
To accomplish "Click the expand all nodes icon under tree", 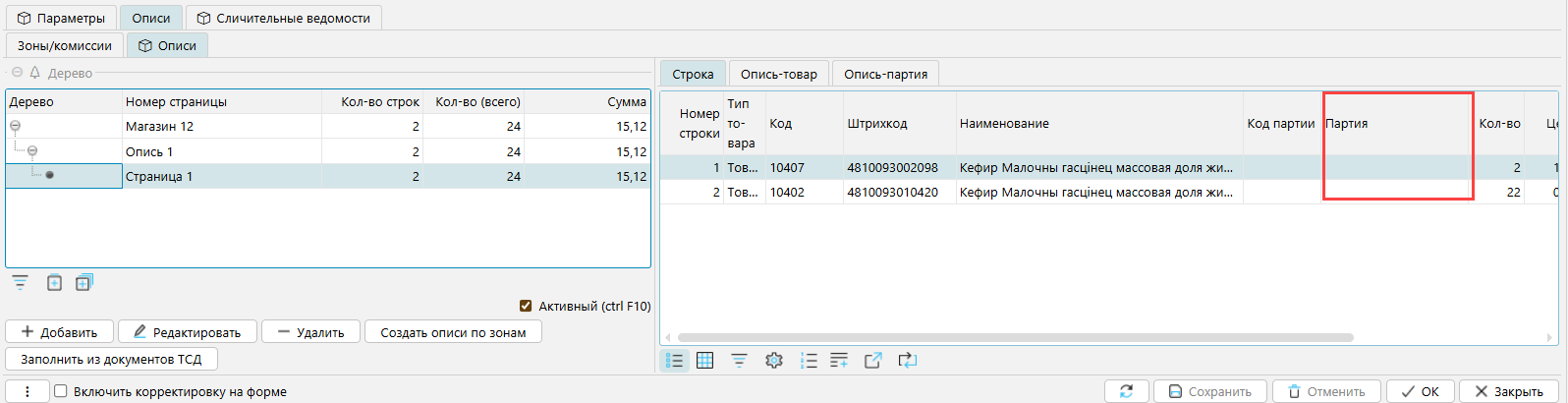I will click(x=84, y=283).
